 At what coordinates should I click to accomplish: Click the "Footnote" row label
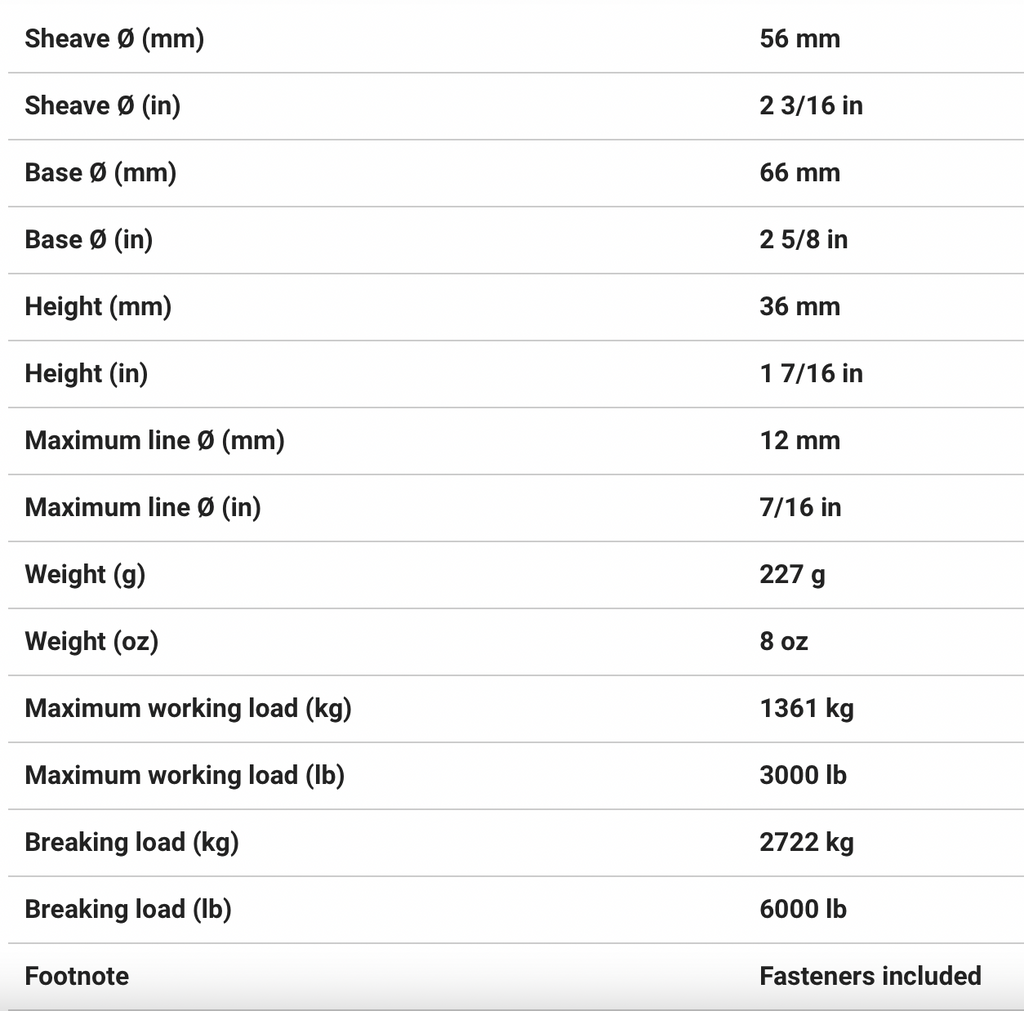tap(77, 976)
